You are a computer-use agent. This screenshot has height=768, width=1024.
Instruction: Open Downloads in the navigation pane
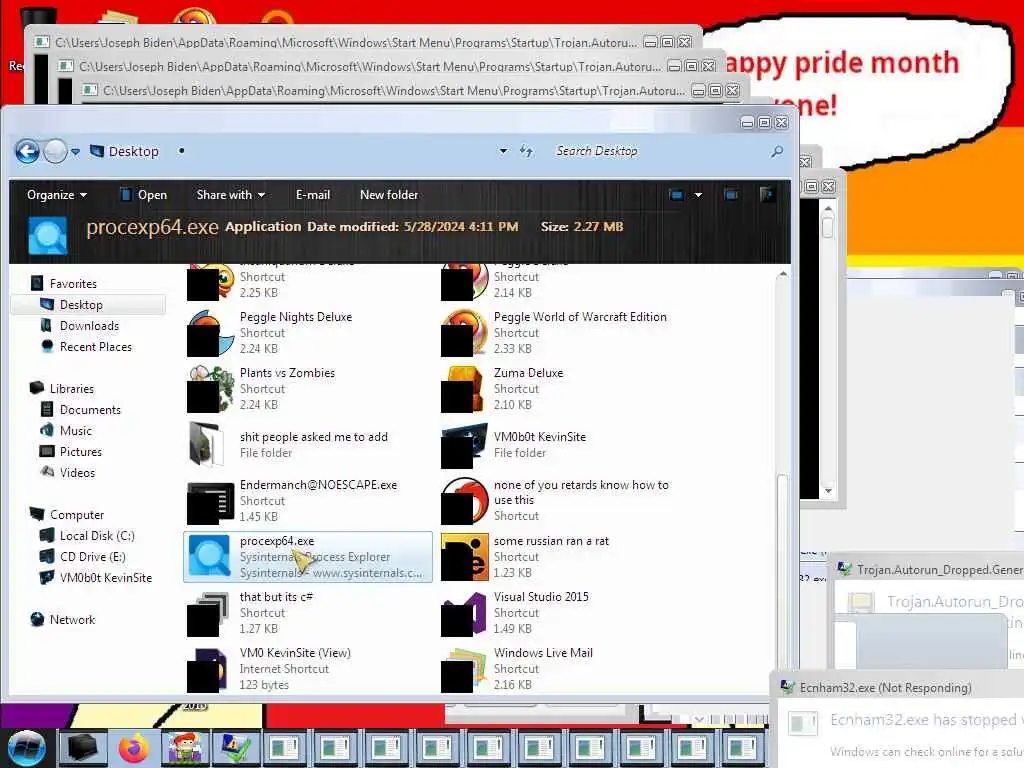click(80, 325)
